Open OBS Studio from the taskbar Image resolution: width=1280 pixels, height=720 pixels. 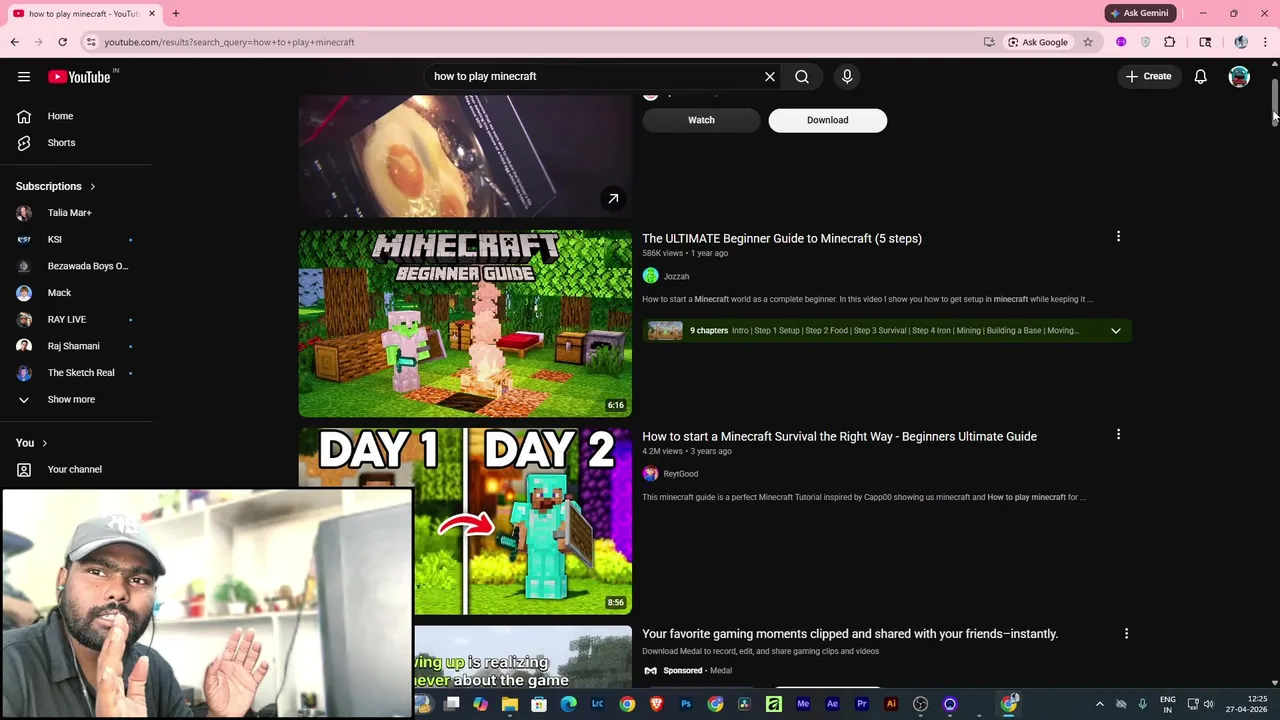[921, 704]
